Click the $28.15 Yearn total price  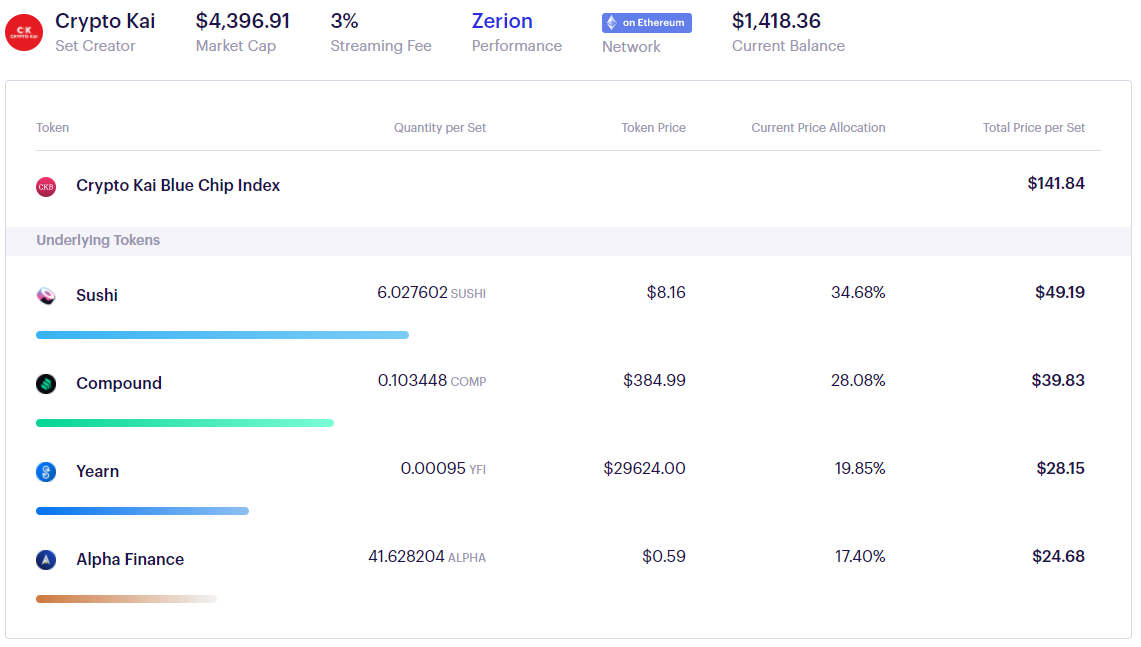pos(1061,469)
